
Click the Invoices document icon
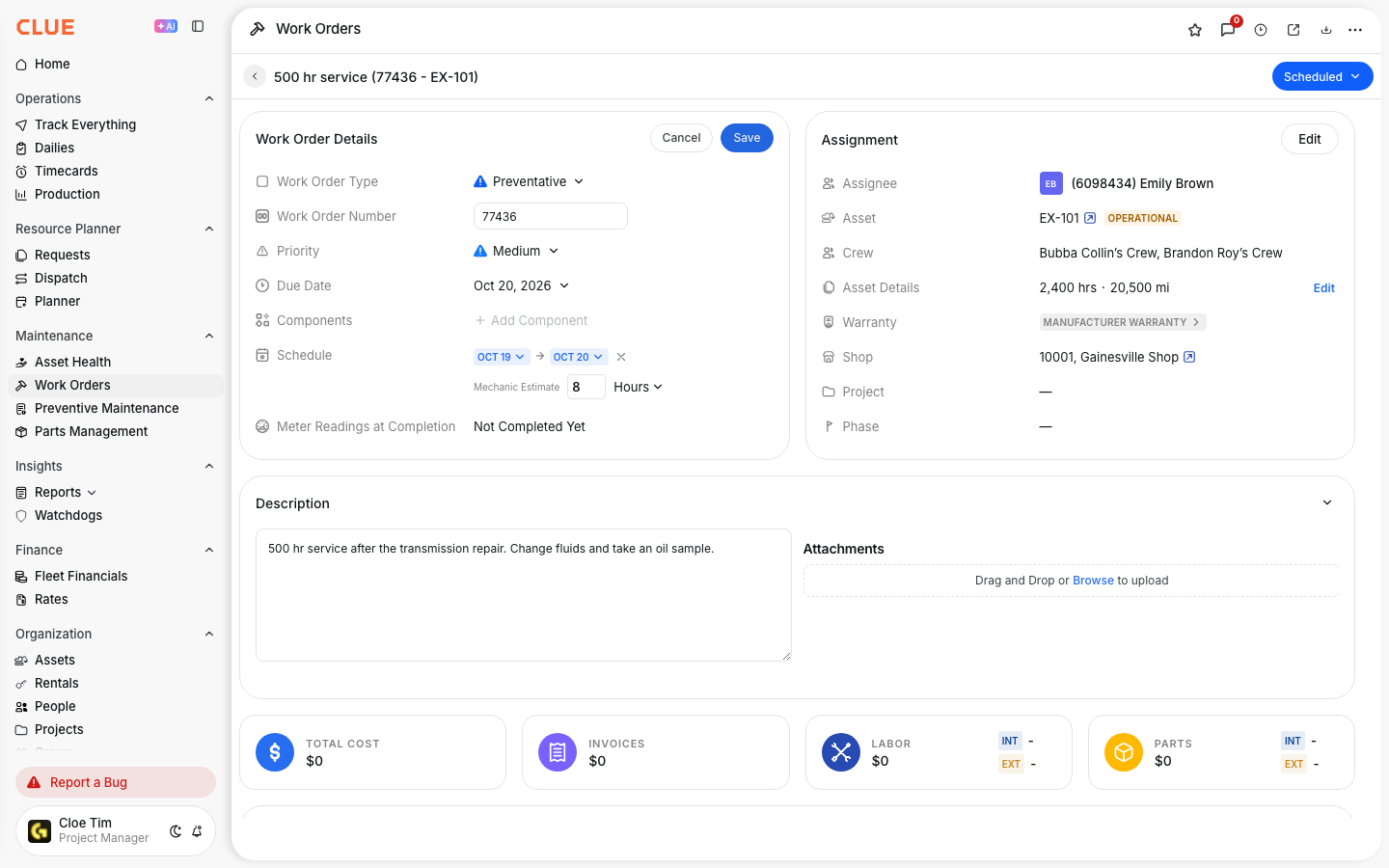558,752
